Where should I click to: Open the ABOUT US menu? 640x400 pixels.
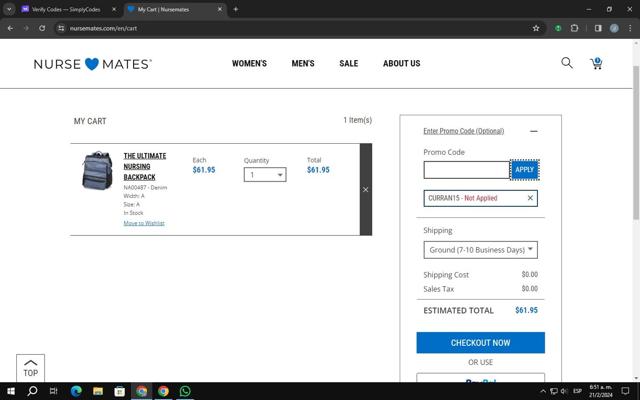tap(402, 63)
